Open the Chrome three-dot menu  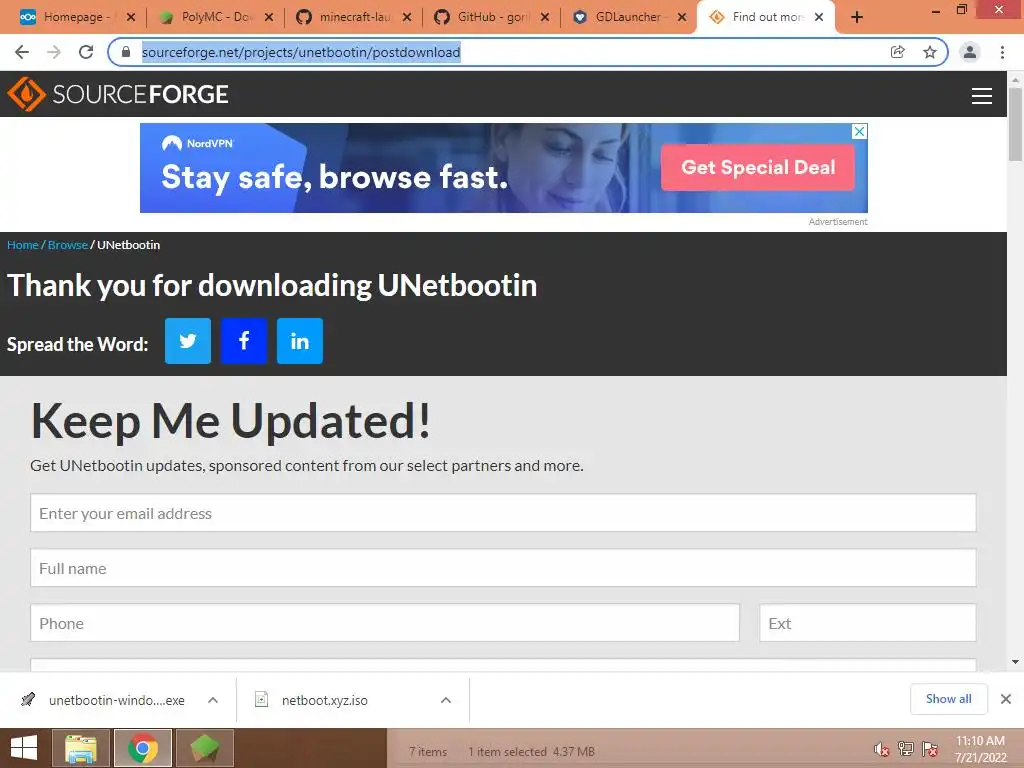pos(1002,52)
